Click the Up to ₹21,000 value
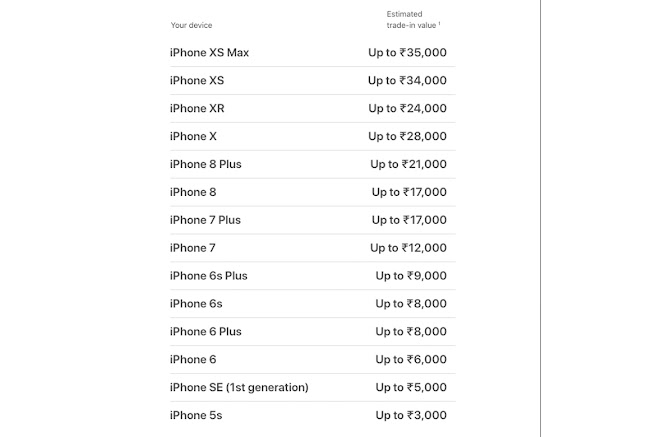The image size is (656, 437). point(408,164)
